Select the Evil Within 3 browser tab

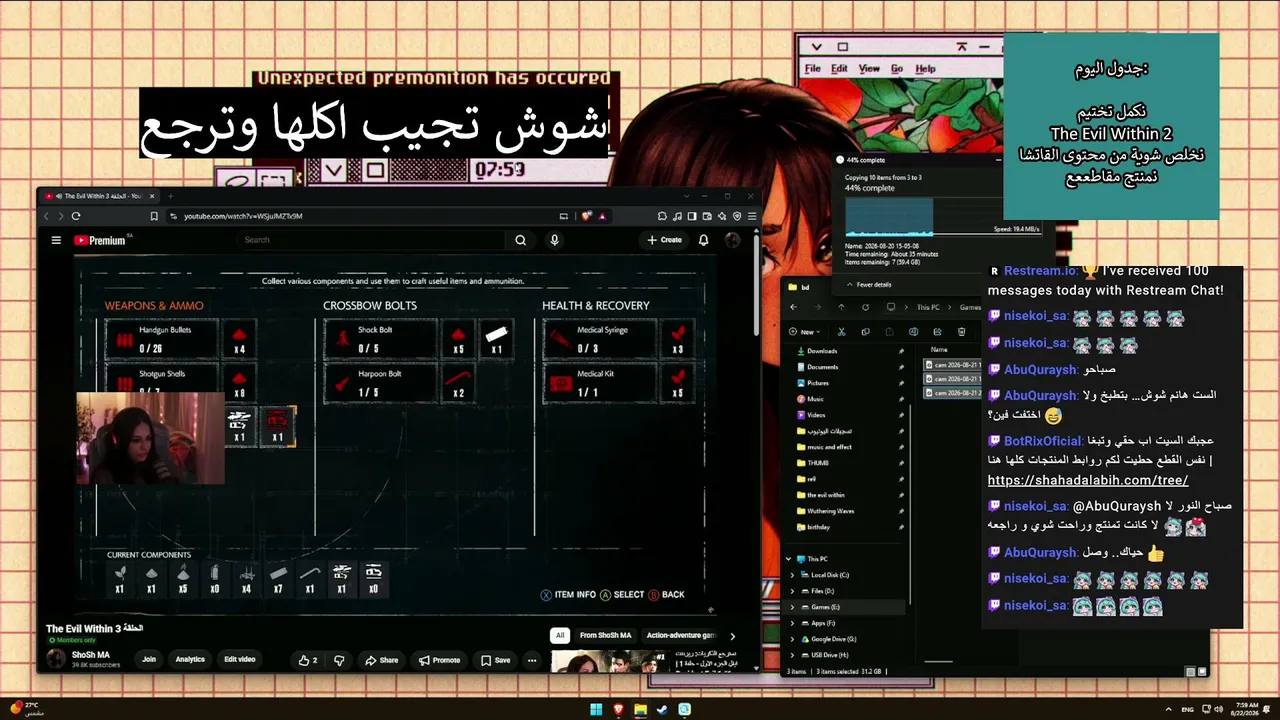[x=100, y=196]
